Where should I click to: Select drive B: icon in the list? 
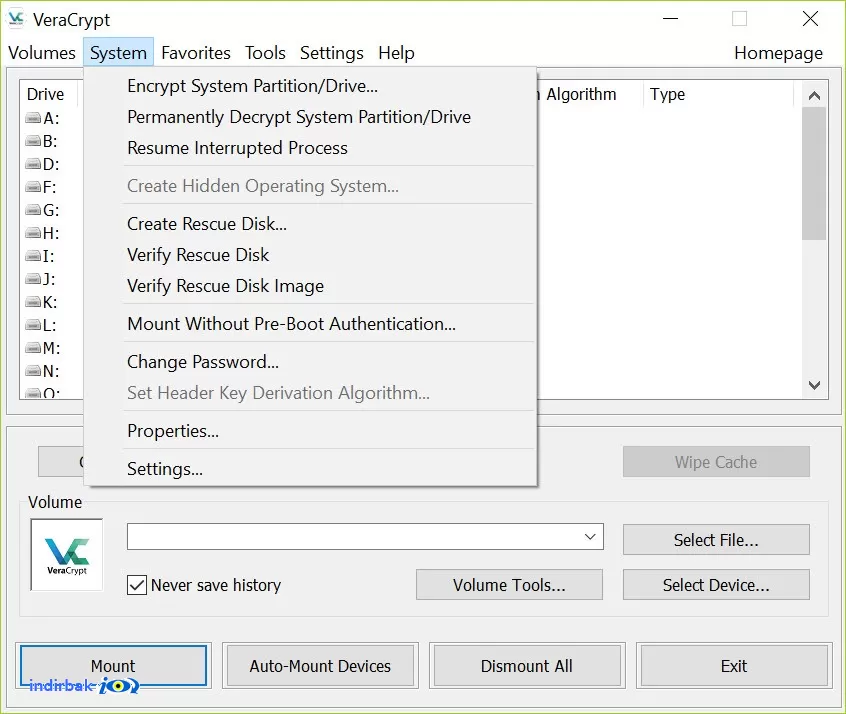(x=33, y=141)
